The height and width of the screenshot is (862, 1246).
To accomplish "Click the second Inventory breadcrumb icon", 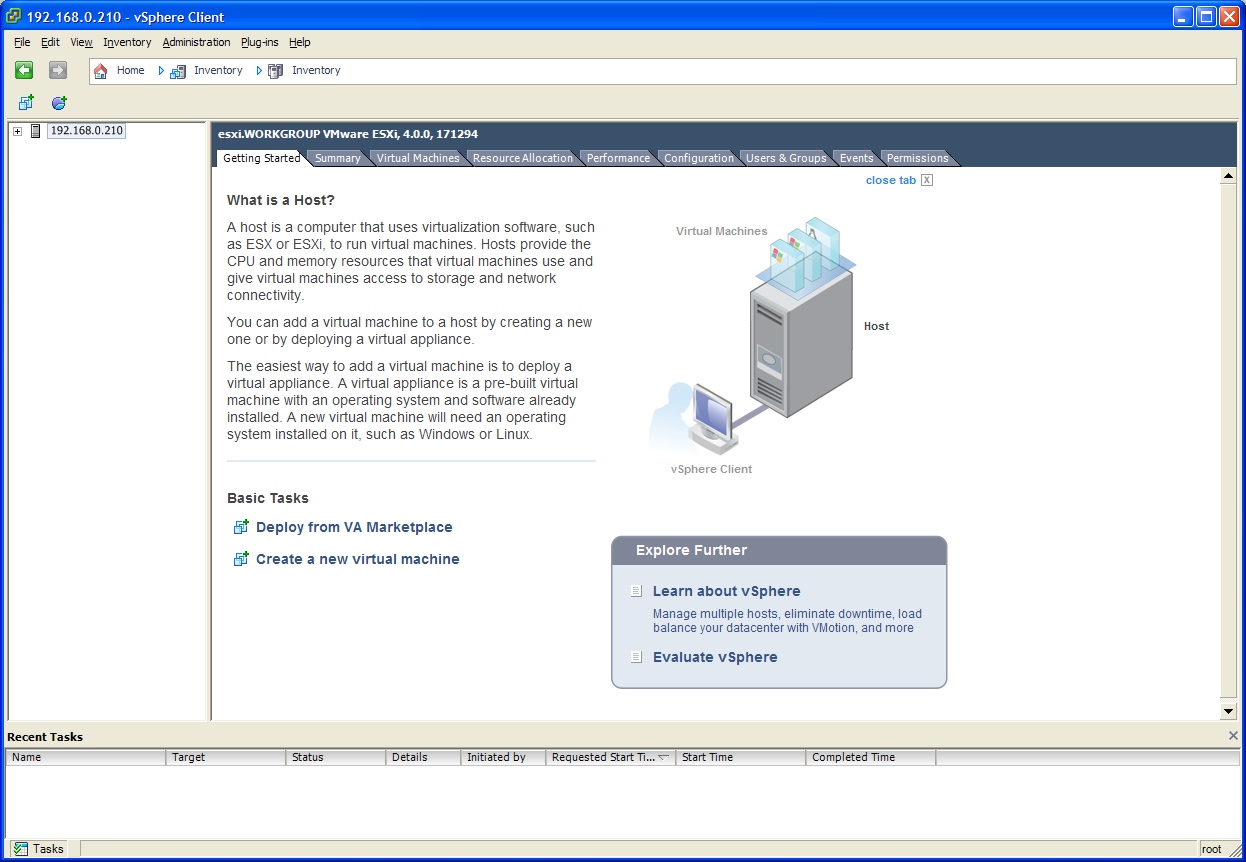I will pos(276,71).
